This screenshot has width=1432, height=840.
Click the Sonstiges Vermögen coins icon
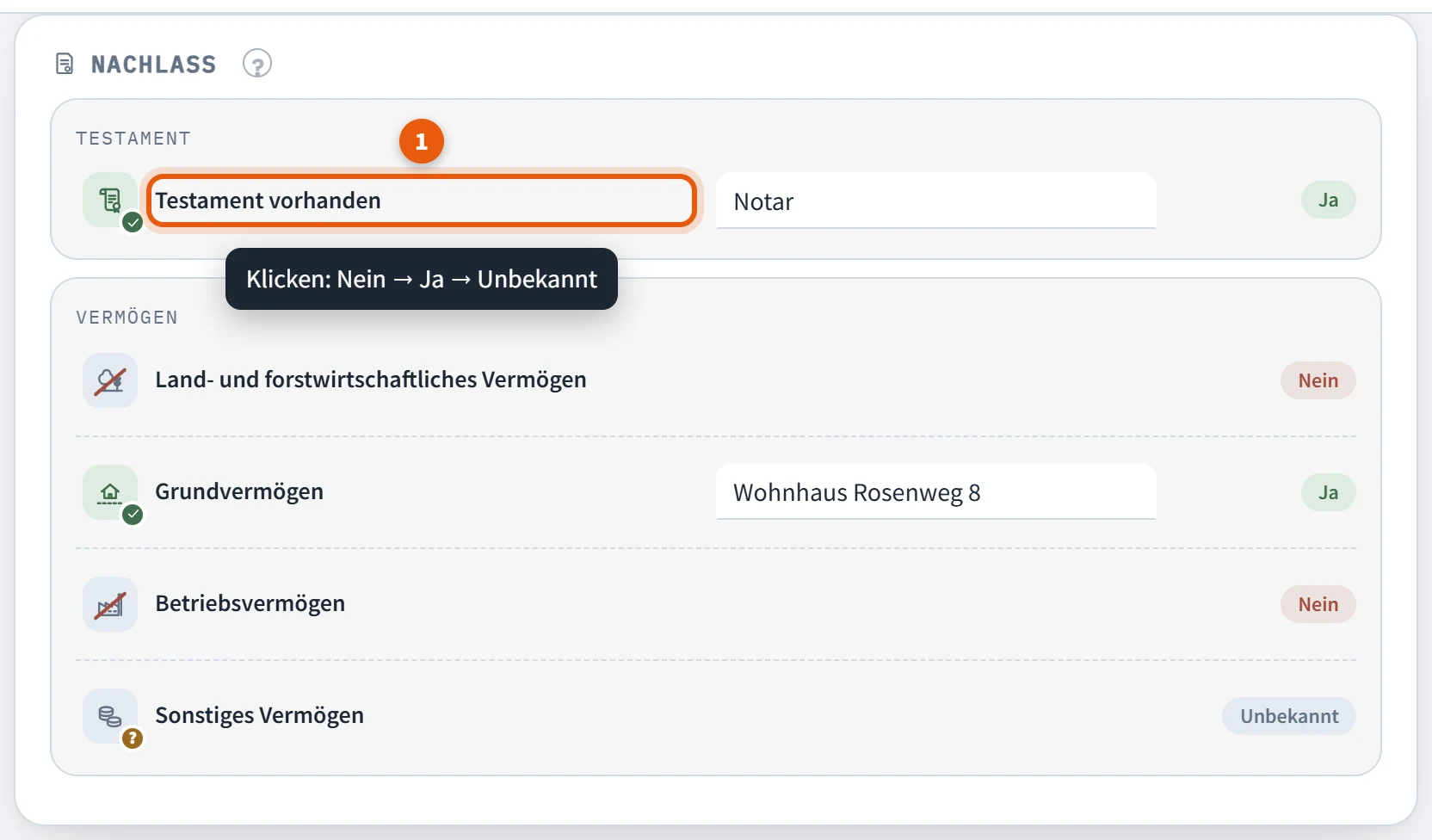coord(110,716)
